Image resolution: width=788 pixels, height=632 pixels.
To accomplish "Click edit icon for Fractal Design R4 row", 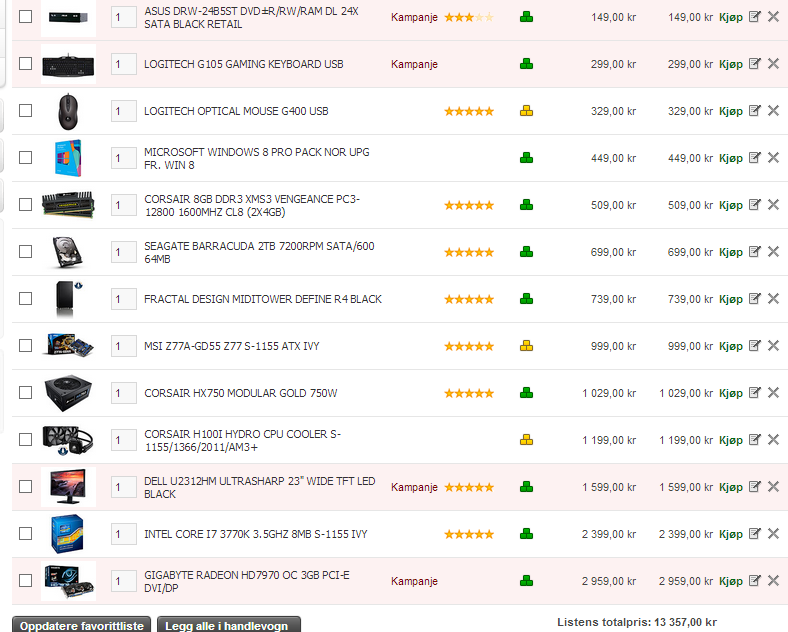I will 754,298.
